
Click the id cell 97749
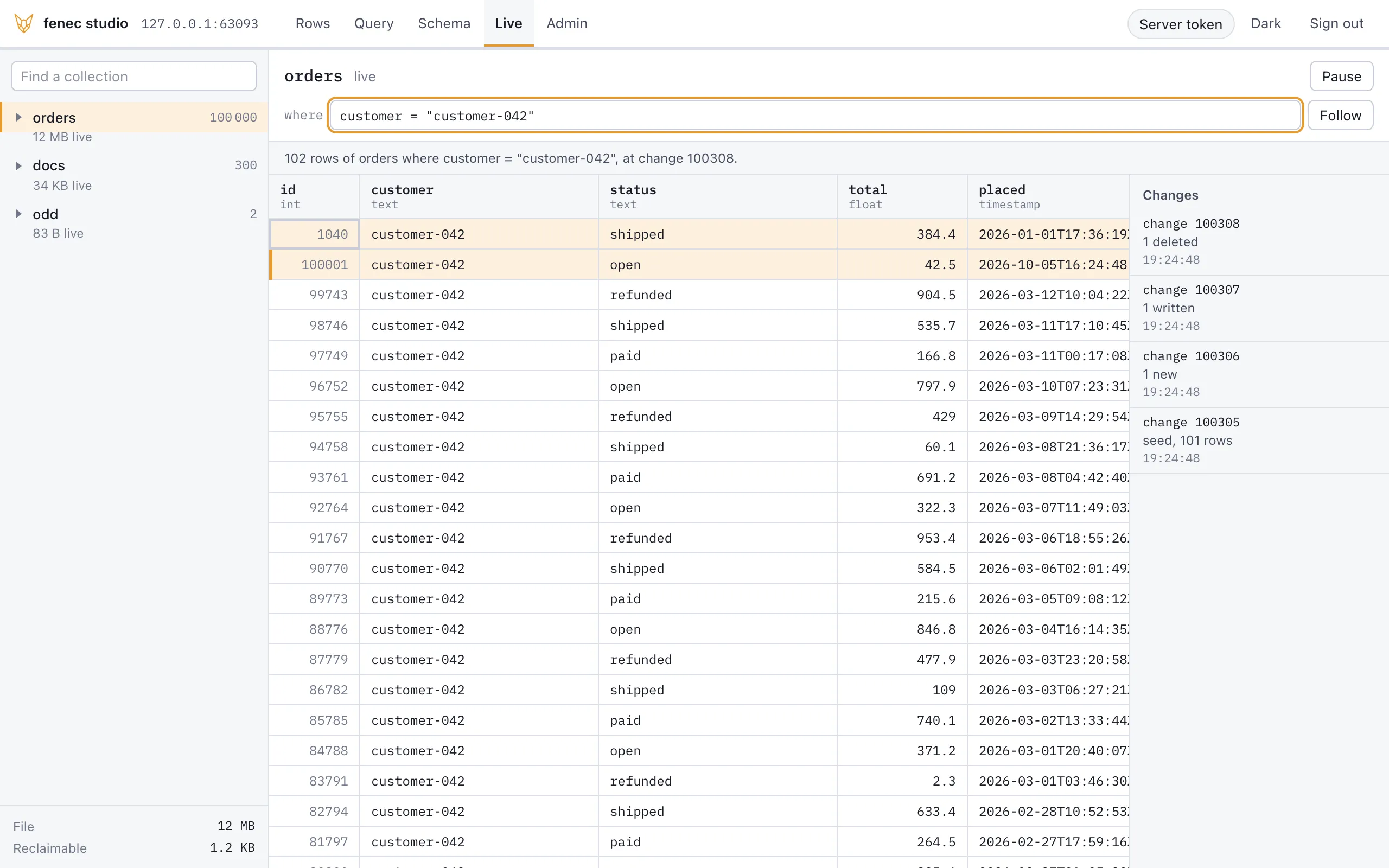pos(315,356)
